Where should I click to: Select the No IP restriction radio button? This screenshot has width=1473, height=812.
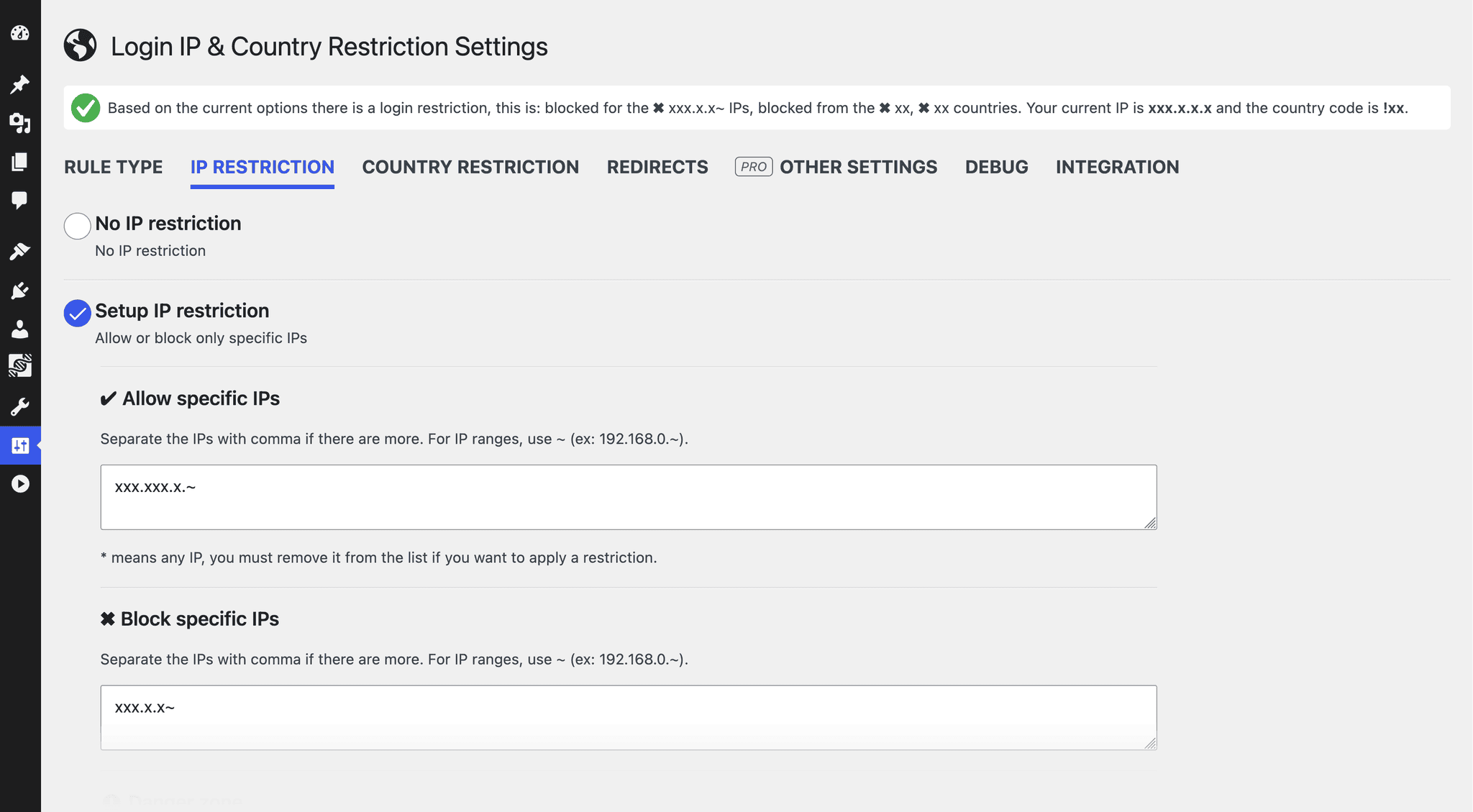click(x=77, y=226)
